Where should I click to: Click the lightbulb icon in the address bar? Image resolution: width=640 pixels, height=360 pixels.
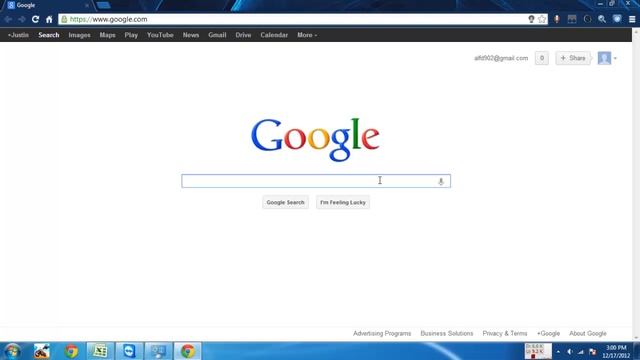point(531,19)
